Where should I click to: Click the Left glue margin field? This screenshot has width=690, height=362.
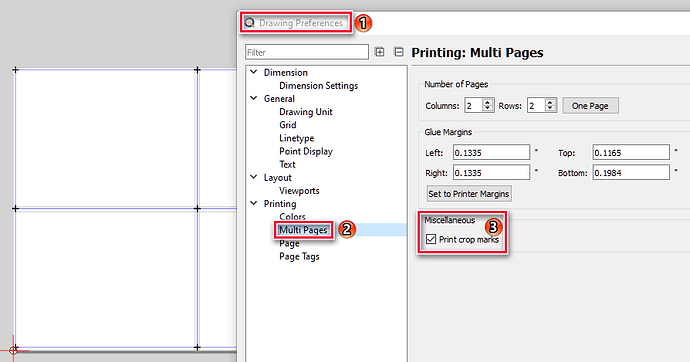pyautogui.click(x=492, y=152)
